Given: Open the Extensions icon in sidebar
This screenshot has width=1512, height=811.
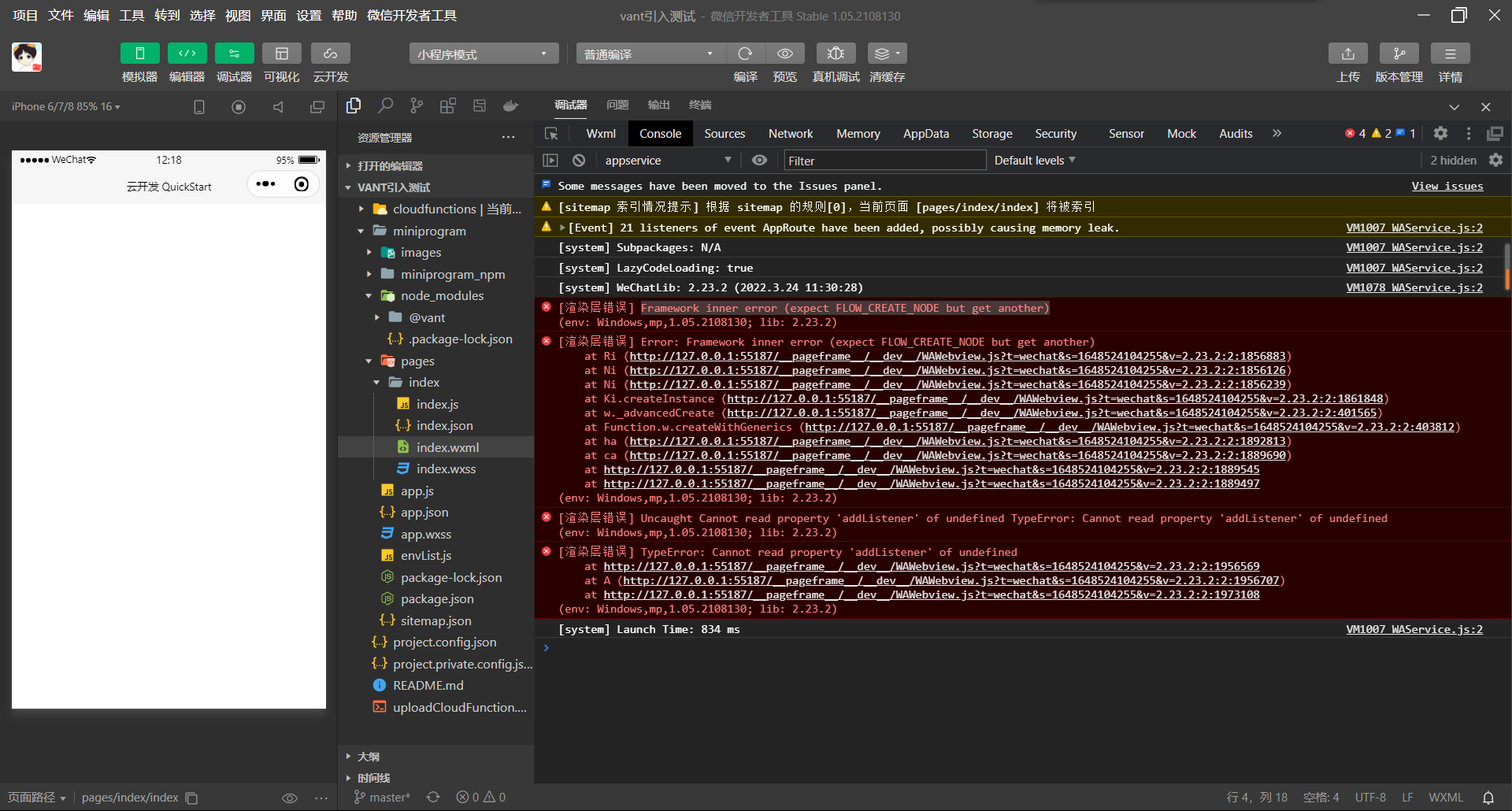Looking at the screenshot, I should coord(448,106).
